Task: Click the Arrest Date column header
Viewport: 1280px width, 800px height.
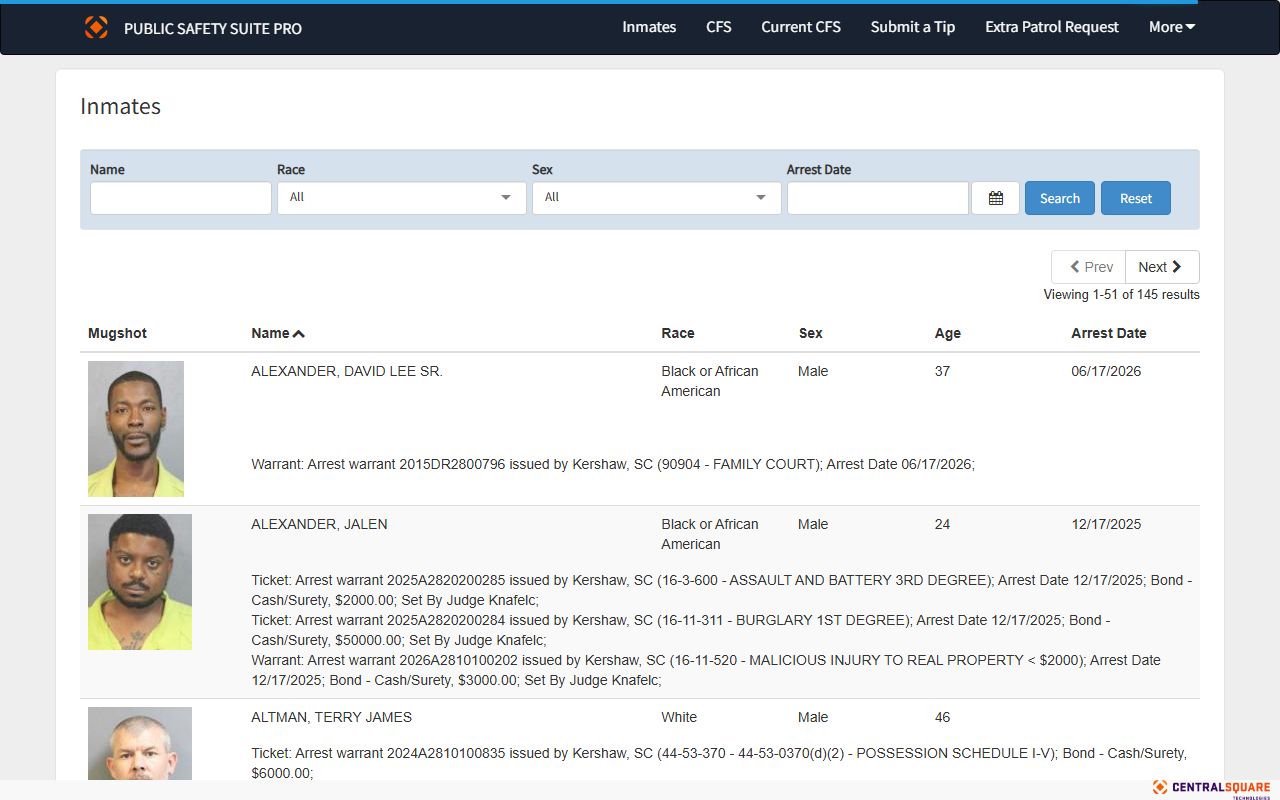Action: (x=1109, y=333)
